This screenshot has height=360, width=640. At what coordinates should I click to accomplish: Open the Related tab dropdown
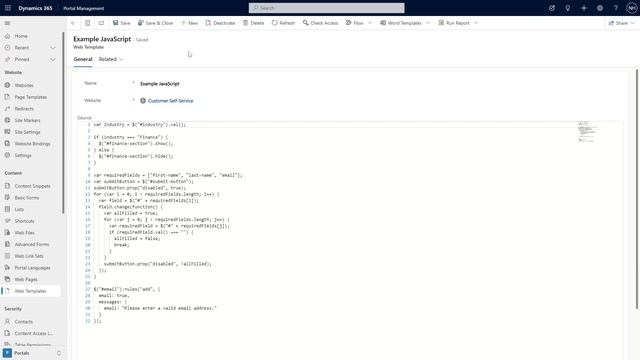[x=111, y=60]
